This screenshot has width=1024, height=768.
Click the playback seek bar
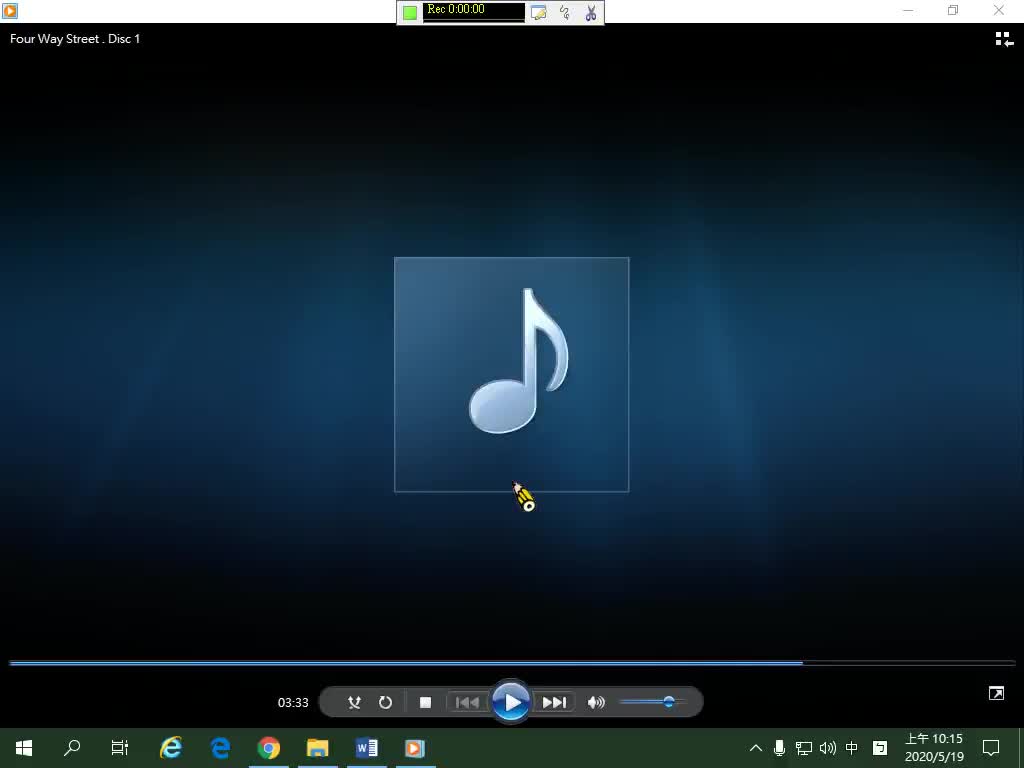coord(512,663)
